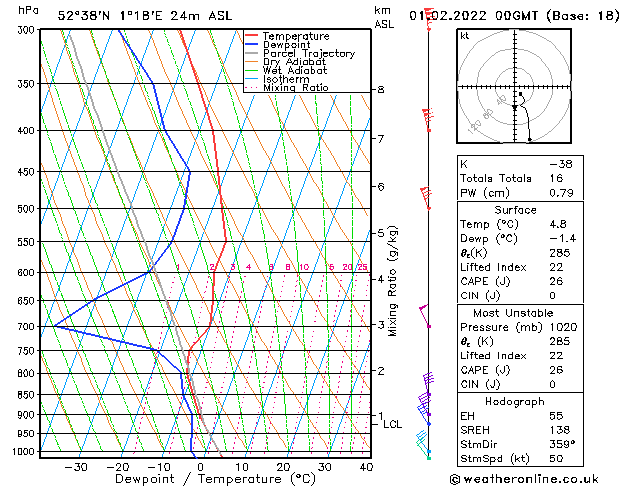This screenshot has width=629, height=486.
Task: Click the hodograph storm motion triangle marker
Action: 515,107
